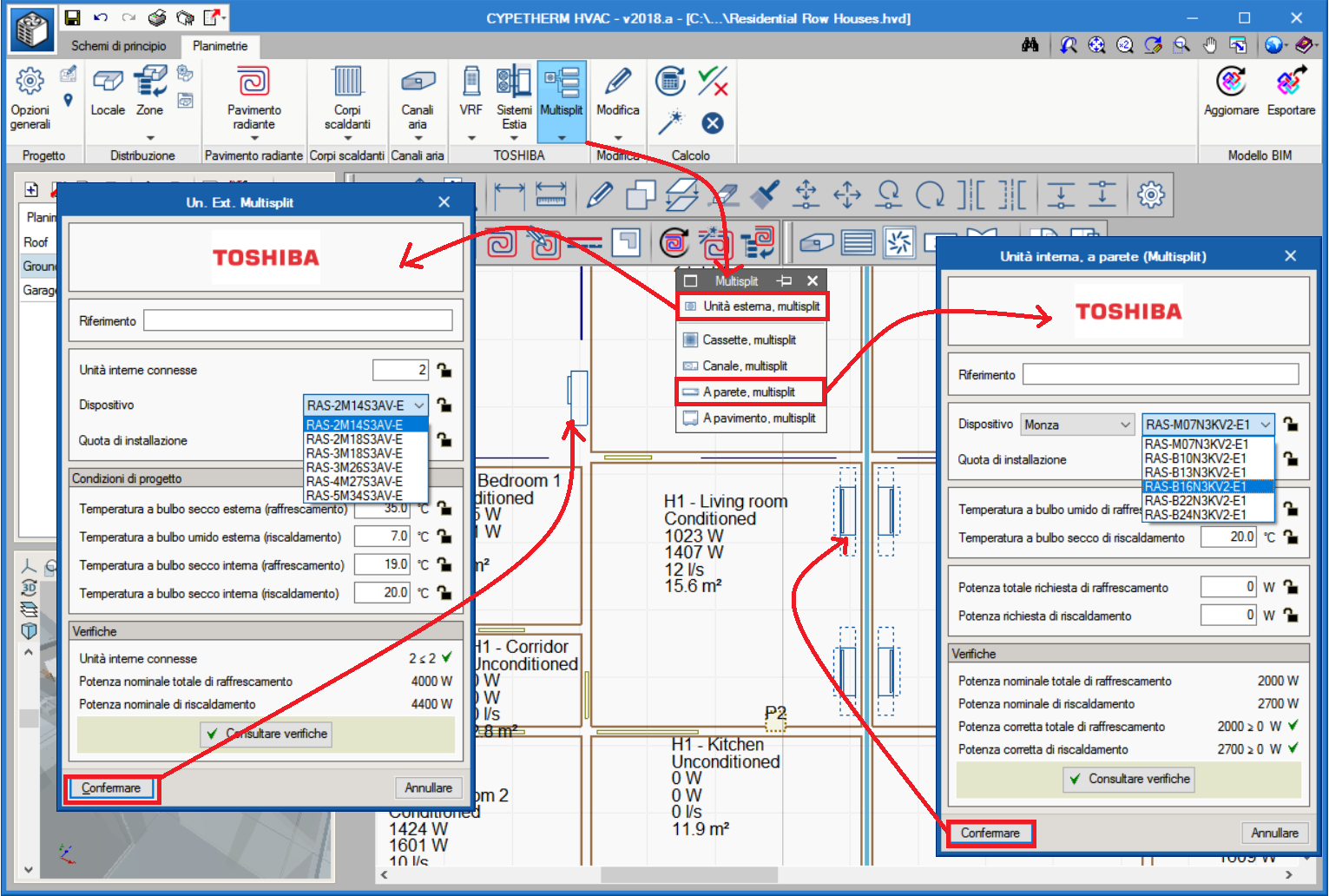The image size is (1329, 896).
Task: Select Canale, multisplit entry
Action: (x=752, y=366)
